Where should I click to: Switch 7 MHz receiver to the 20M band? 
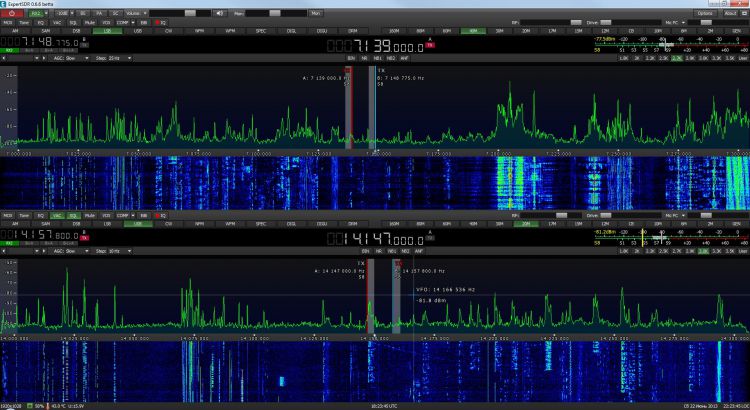526,31
